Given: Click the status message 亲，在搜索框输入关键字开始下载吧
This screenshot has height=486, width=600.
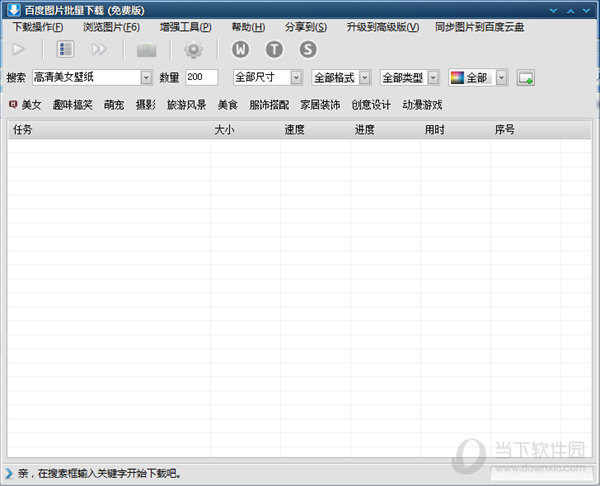Looking at the screenshot, I should click(99, 474).
